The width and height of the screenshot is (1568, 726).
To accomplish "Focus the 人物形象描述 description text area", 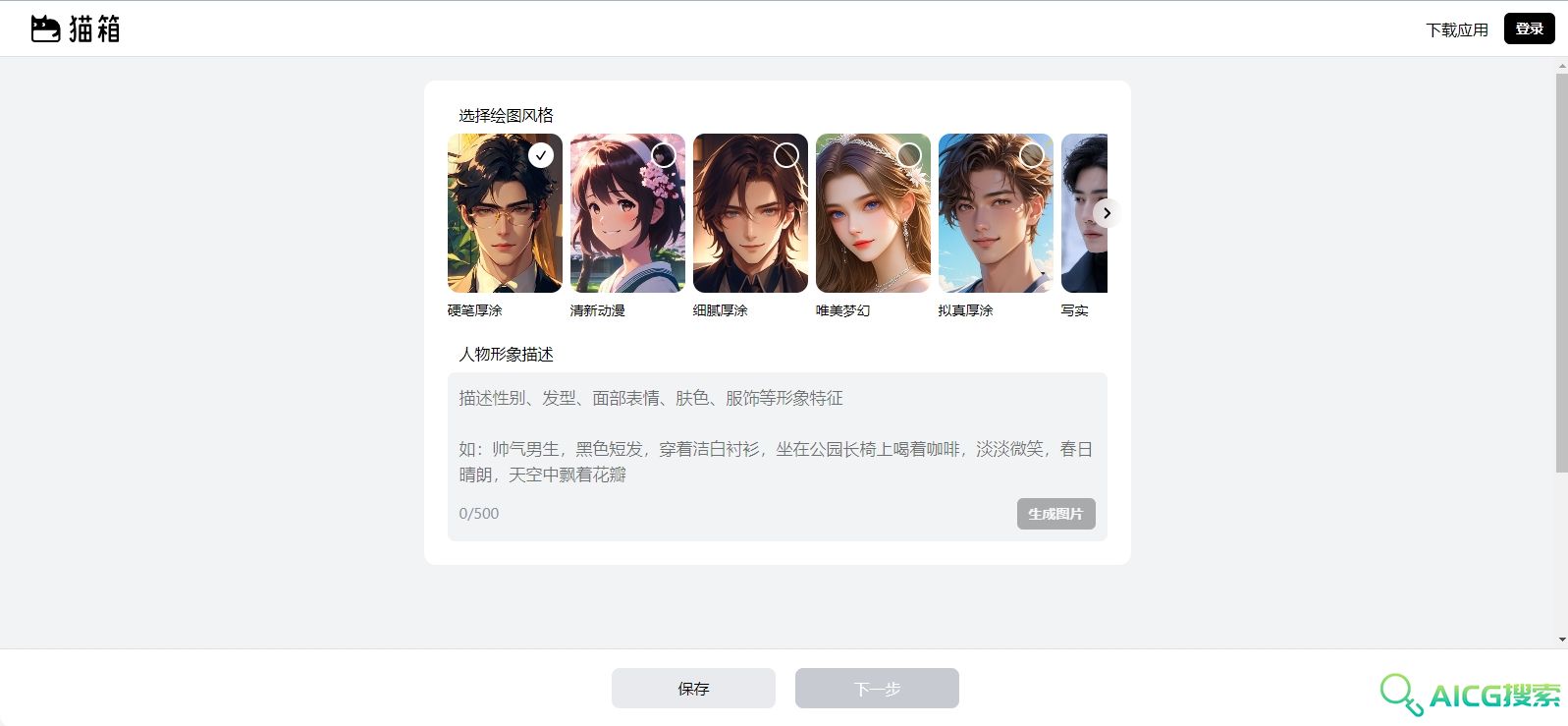I will [x=777, y=435].
